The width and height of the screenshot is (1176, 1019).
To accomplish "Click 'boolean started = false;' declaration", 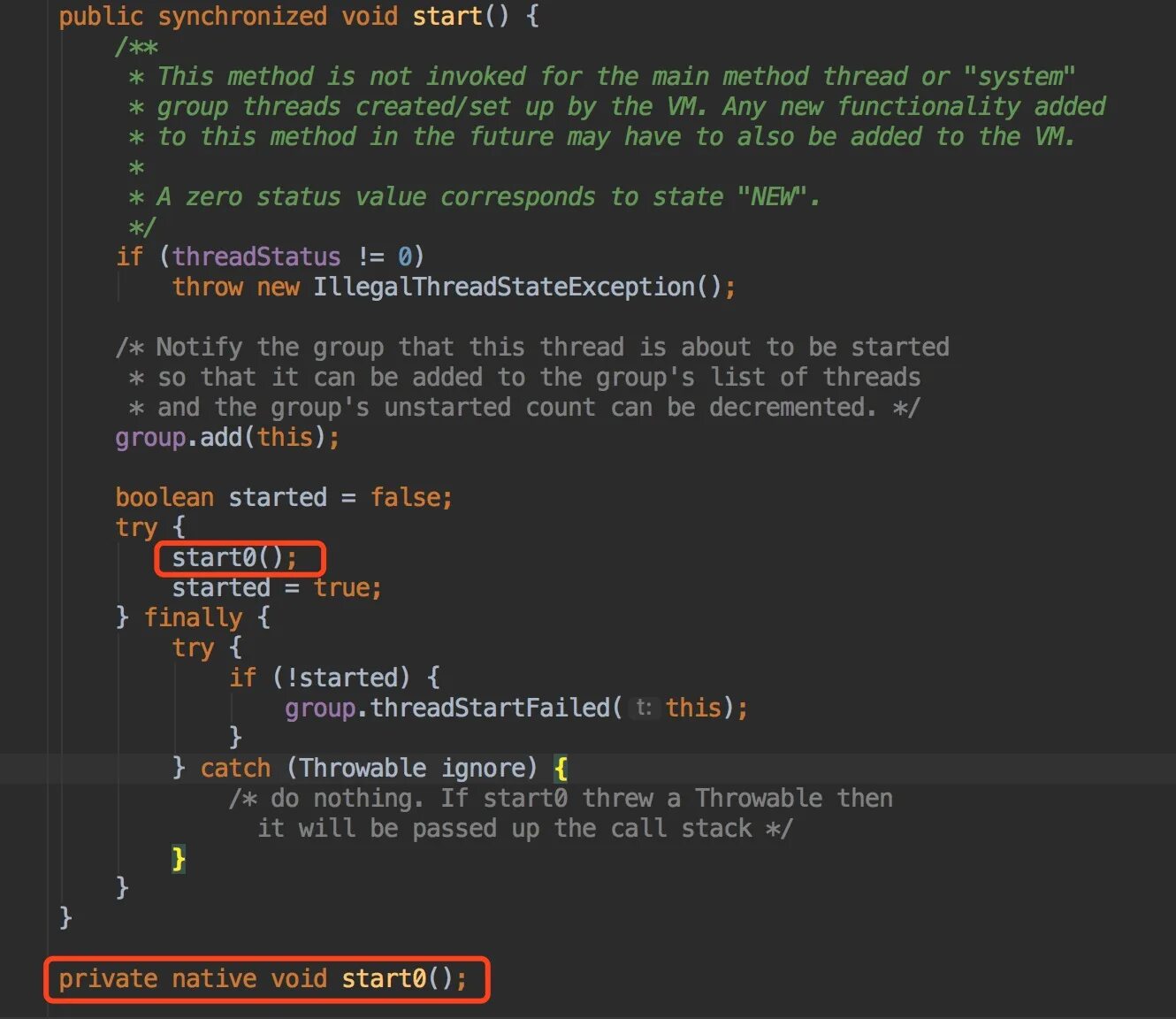I will pos(284,497).
